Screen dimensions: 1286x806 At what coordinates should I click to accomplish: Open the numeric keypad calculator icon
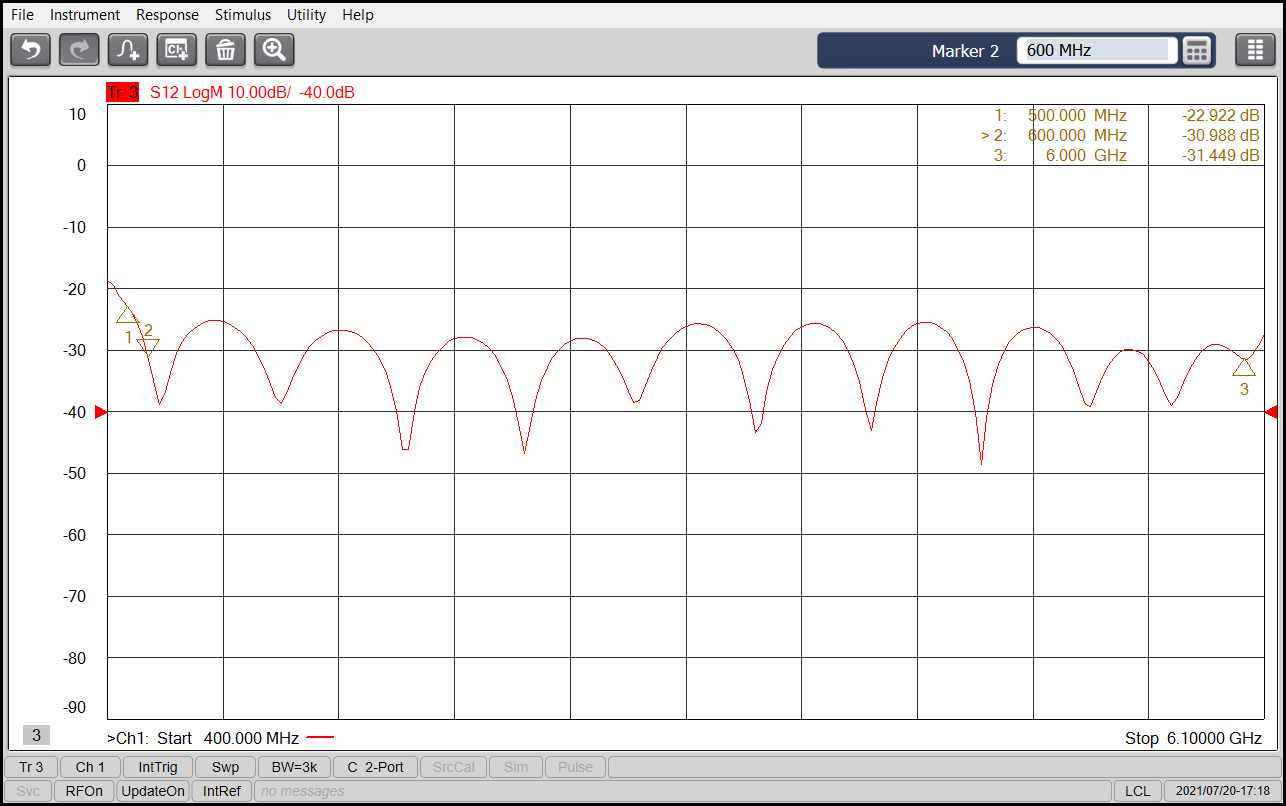(x=1197, y=50)
